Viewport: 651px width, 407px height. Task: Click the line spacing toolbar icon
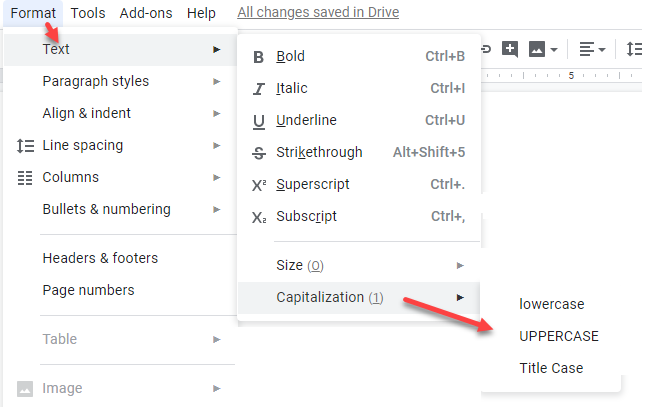(634, 48)
